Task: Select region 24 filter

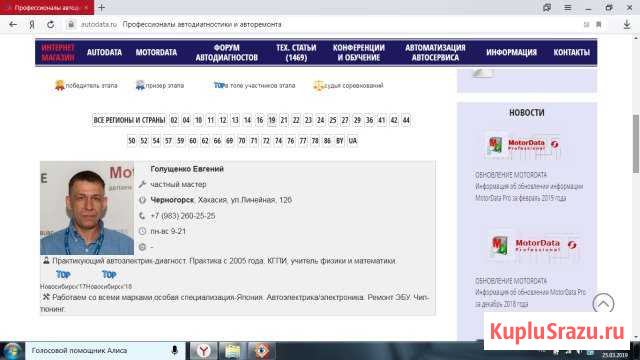Action: (320, 120)
